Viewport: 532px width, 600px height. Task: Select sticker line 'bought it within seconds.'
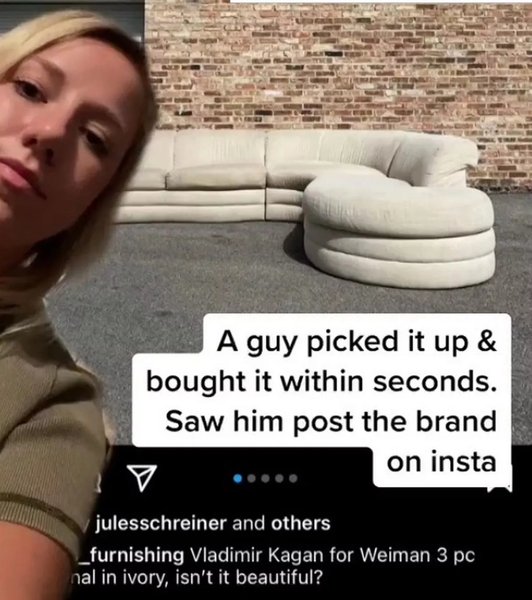[321, 382]
